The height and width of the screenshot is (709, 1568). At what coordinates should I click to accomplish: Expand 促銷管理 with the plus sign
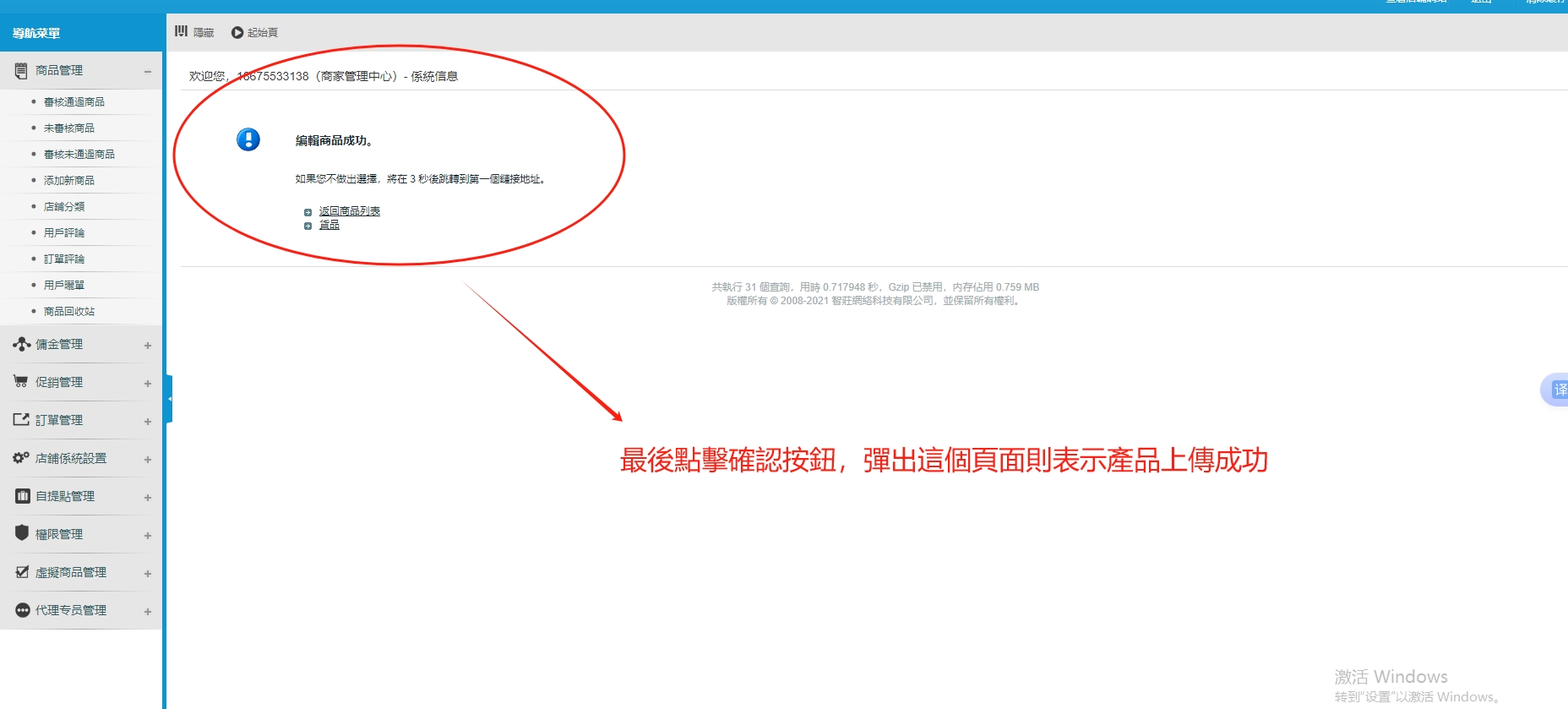[148, 384]
